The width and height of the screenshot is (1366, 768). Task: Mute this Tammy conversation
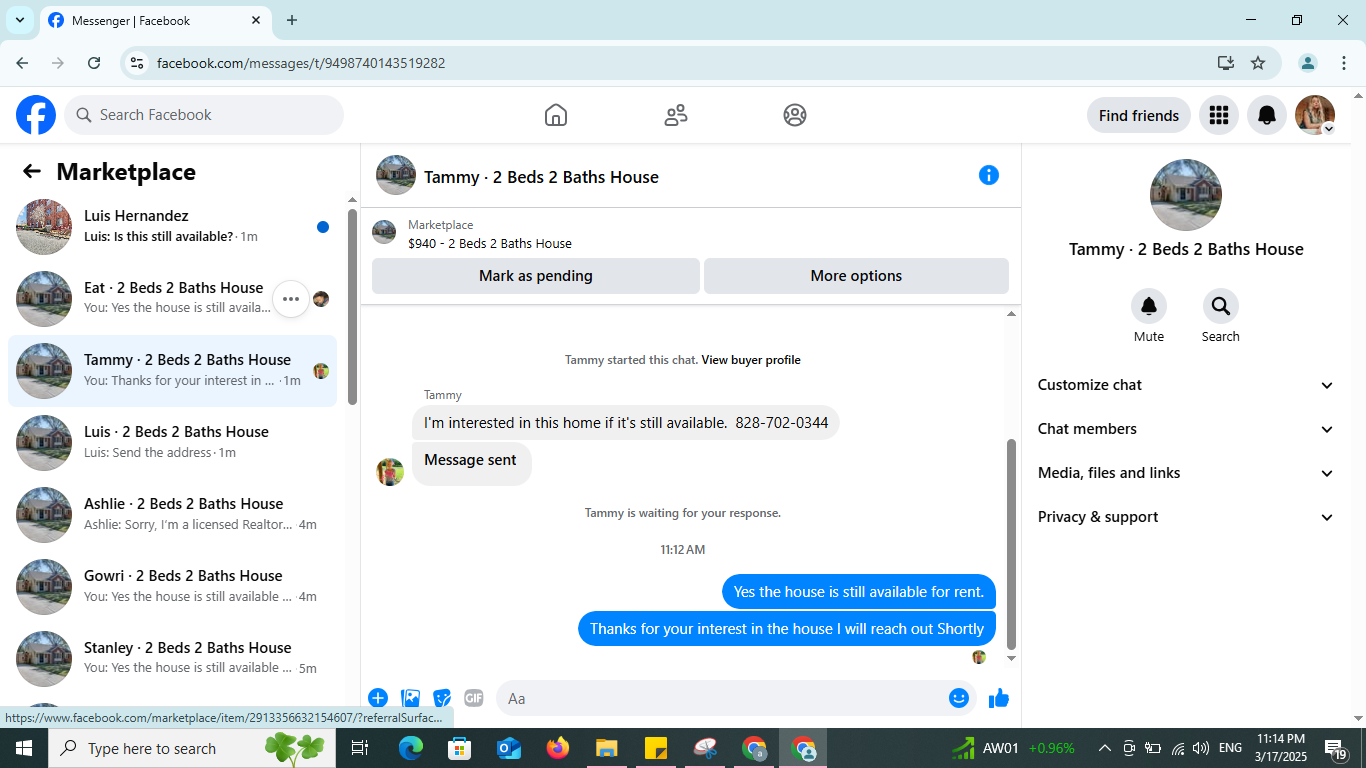1149,306
